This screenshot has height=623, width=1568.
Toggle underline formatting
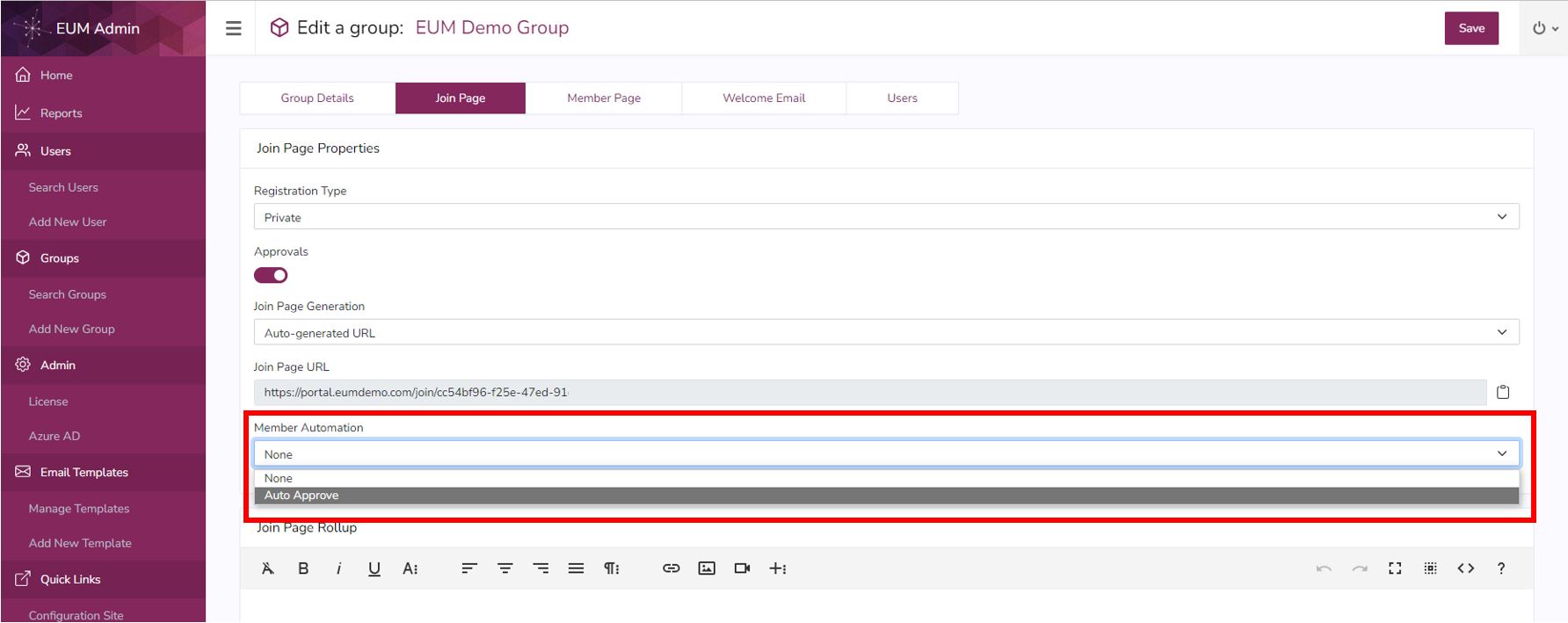tap(374, 569)
